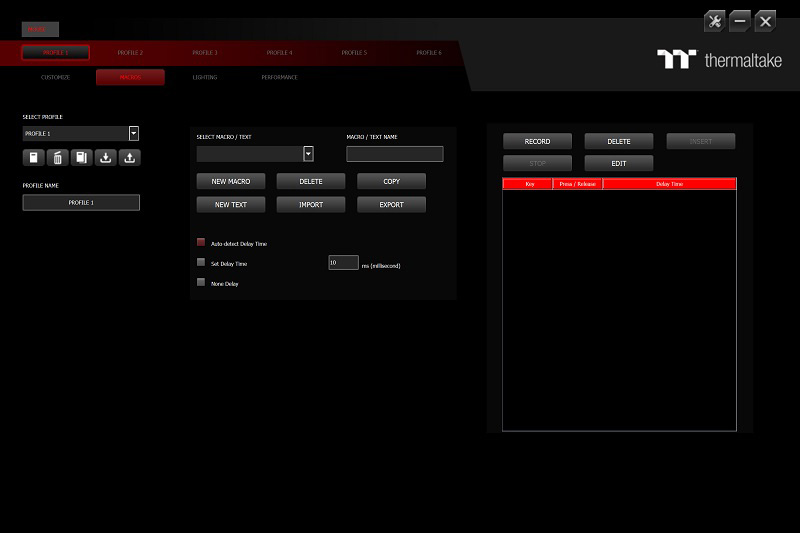Enable Auto-detect Delay Time option
The height and width of the screenshot is (533, 800).
(x=201, y=243)
